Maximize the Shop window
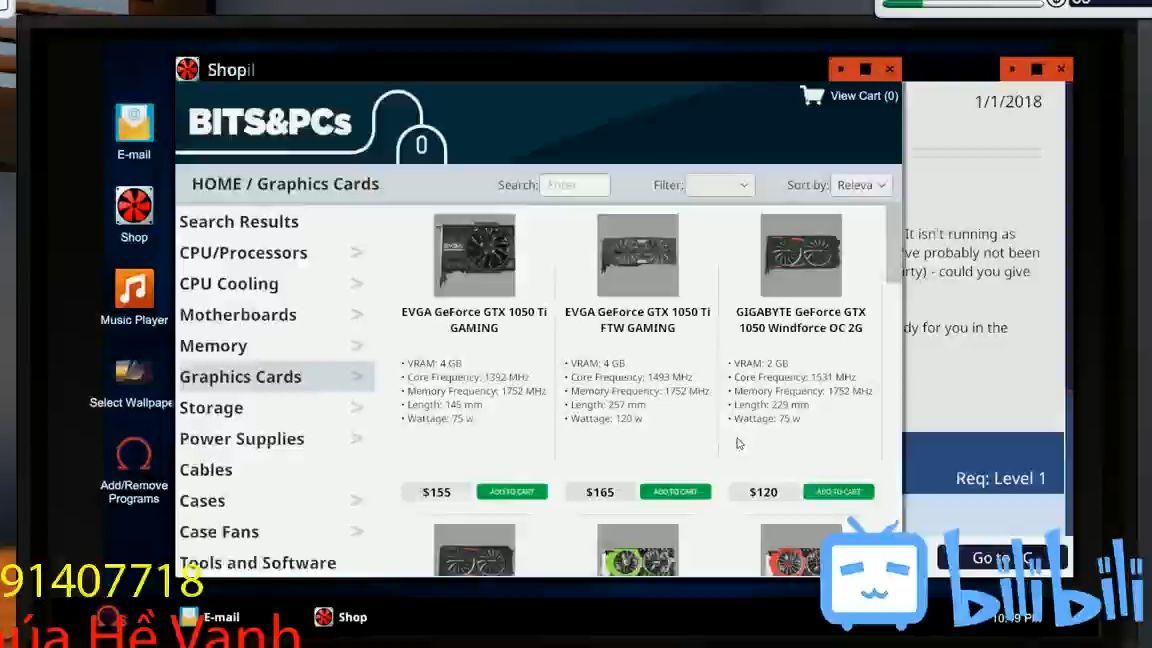 (x=865, y=69)
